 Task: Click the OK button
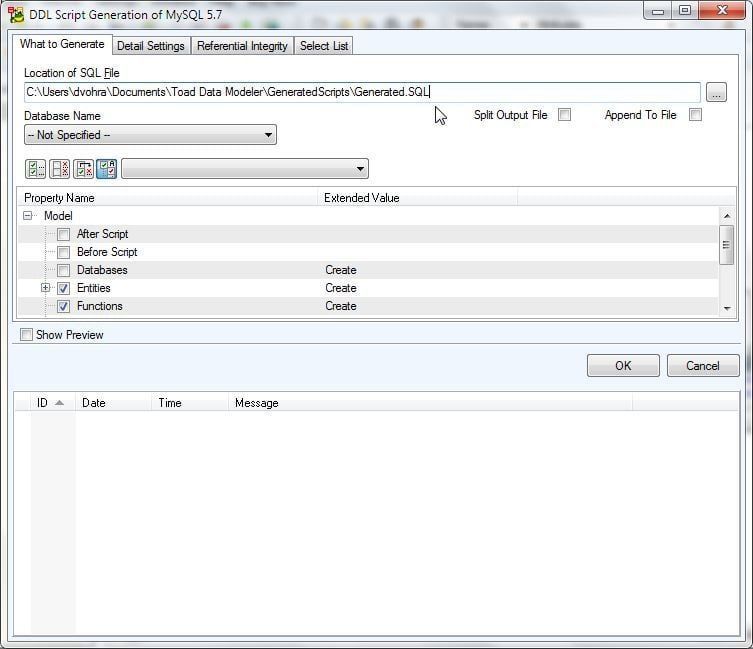tap(623, 366)
